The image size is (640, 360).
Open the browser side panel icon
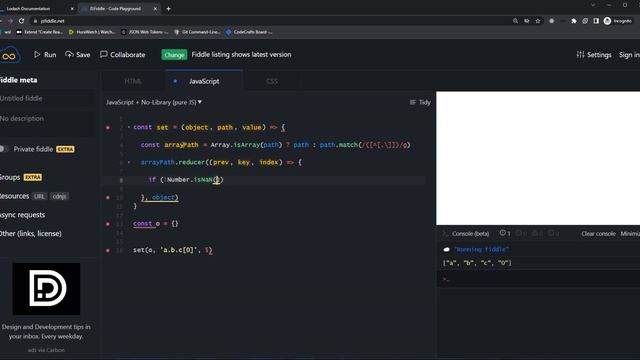pyautogui.click(x=596, y=21)
